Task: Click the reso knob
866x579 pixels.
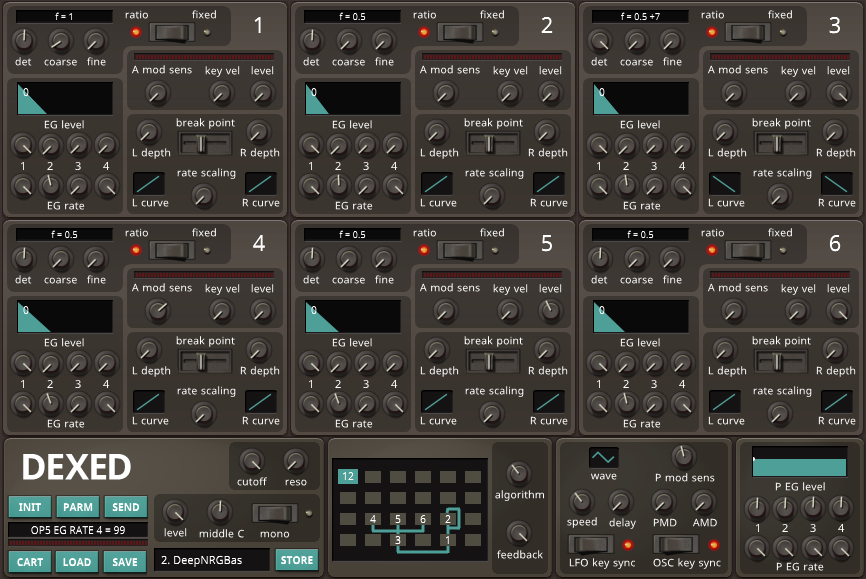Action: coord(295,461)
